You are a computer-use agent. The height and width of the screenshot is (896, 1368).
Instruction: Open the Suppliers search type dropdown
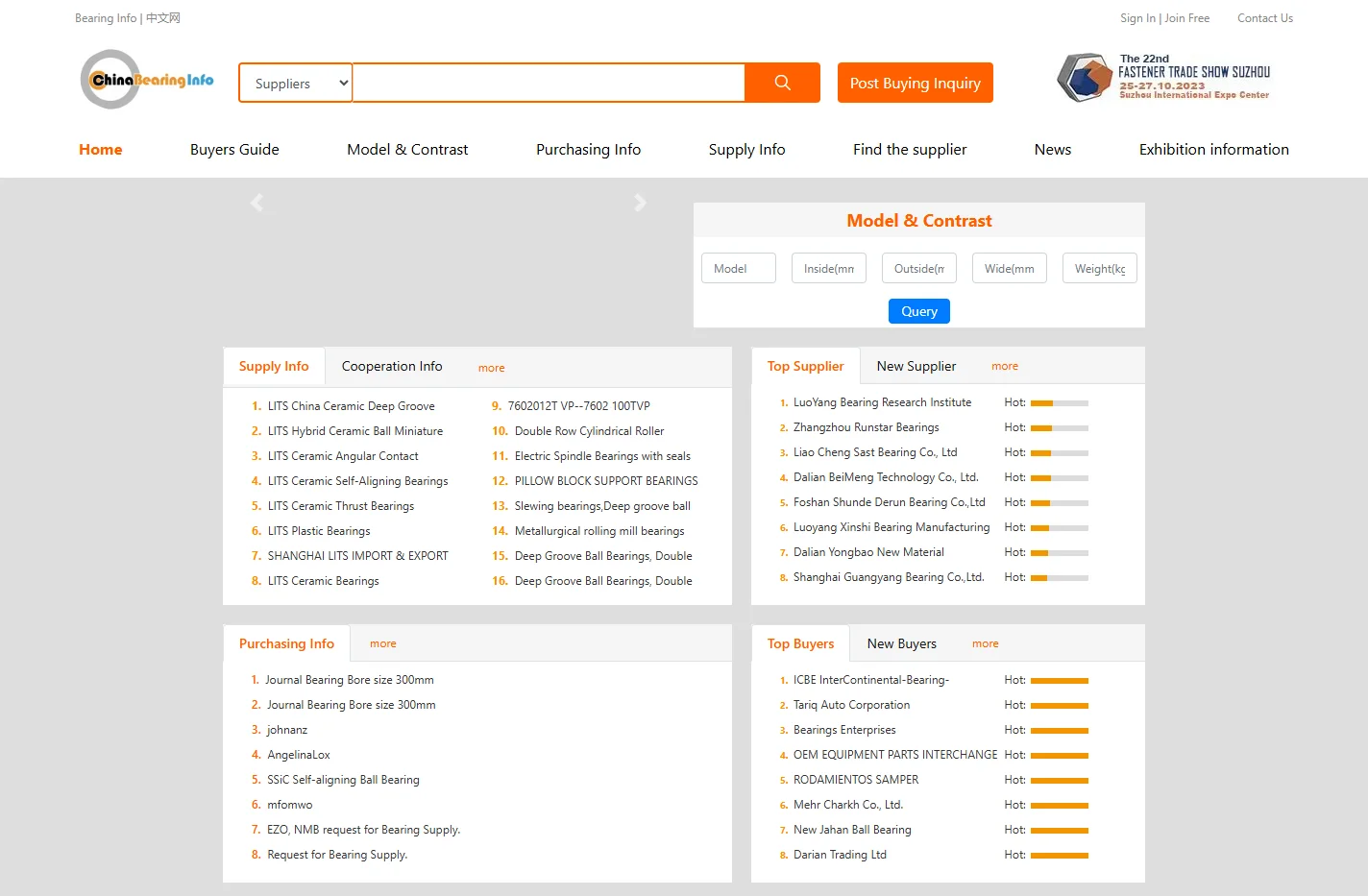(x=296, y=84)
